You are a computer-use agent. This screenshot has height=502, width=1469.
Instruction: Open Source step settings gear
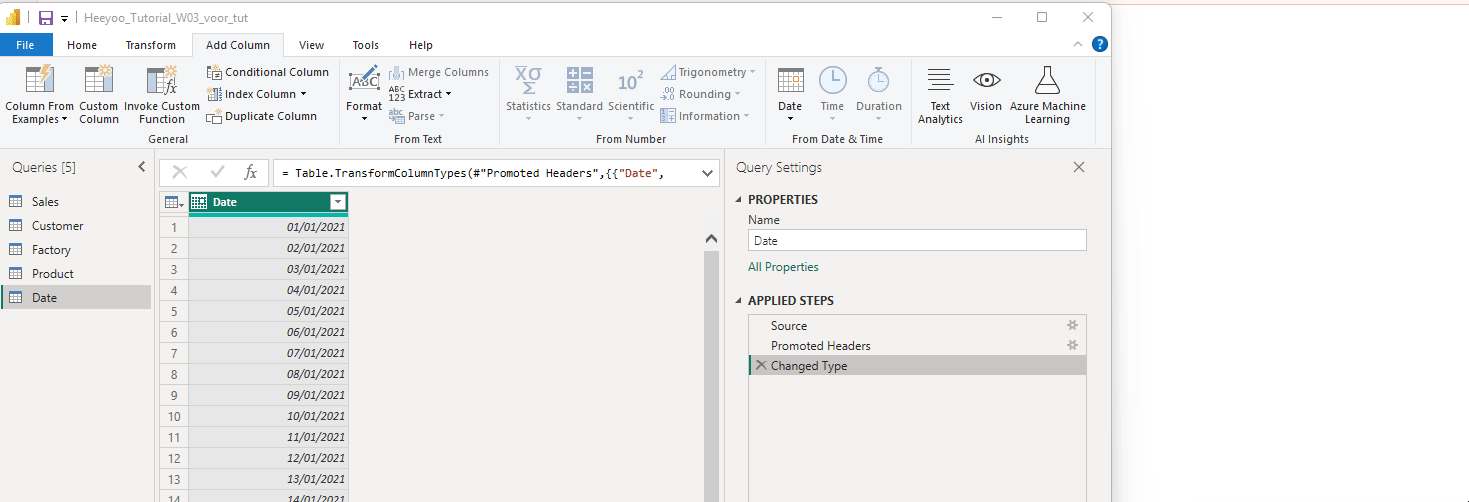(x=1073, y=325)
